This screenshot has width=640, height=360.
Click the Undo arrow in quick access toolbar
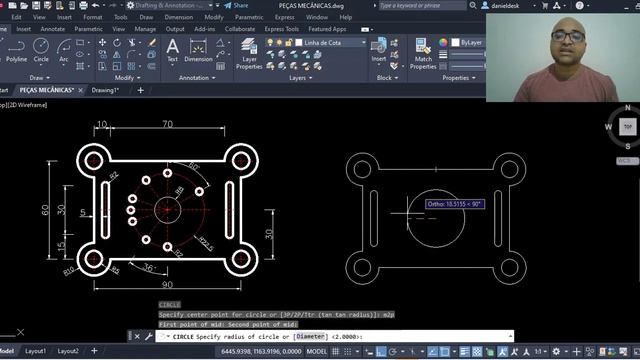96,5
